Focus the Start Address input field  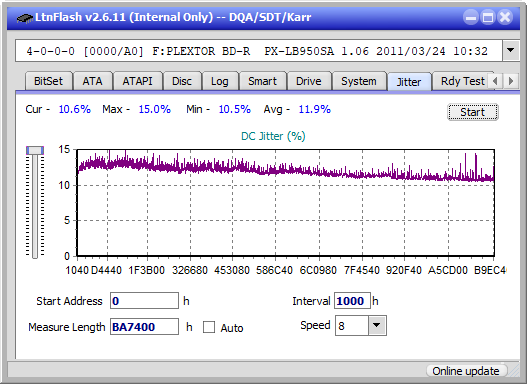pos(144,301)
